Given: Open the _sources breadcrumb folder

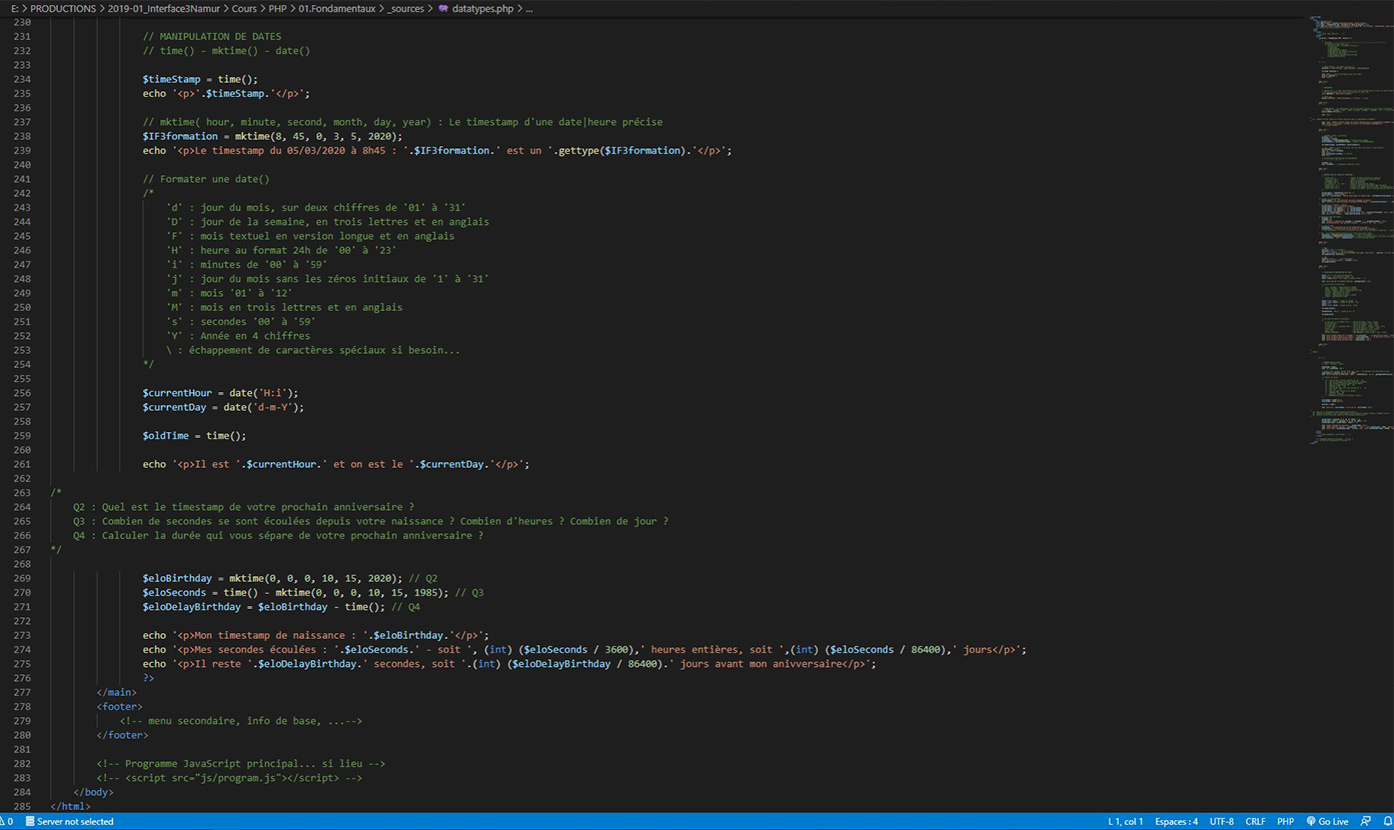Looking at the screenshot, I should point(405,8).
